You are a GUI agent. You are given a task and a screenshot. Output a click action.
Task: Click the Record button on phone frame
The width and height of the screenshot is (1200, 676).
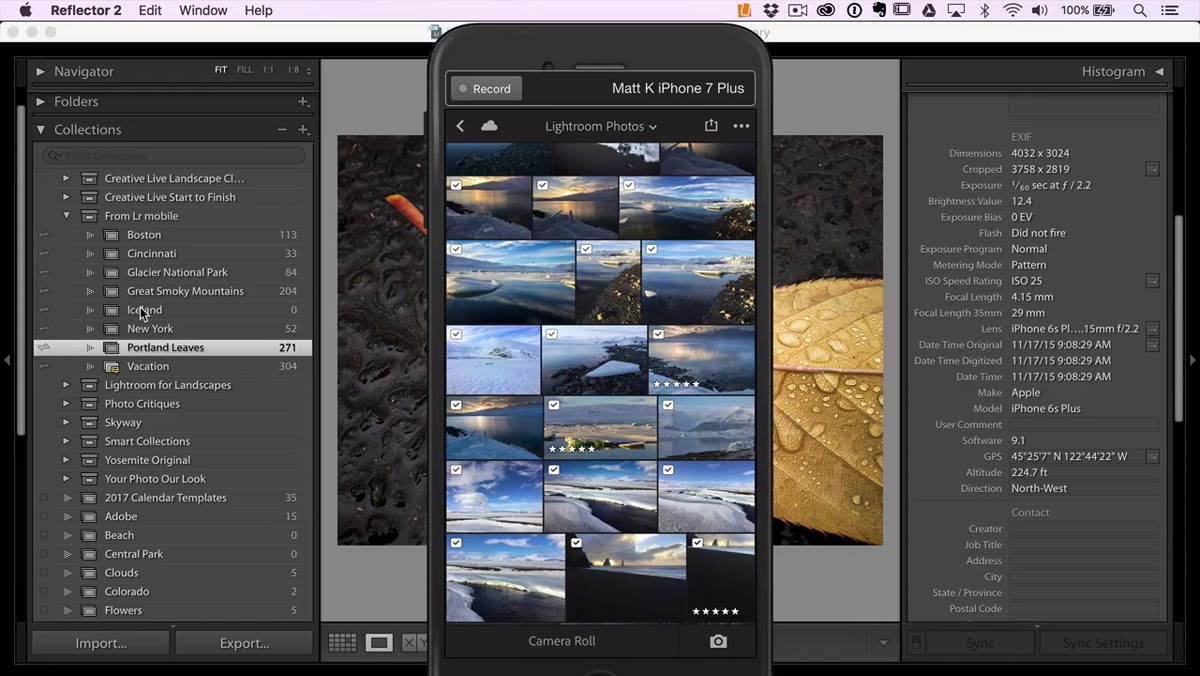pos(485,88)
